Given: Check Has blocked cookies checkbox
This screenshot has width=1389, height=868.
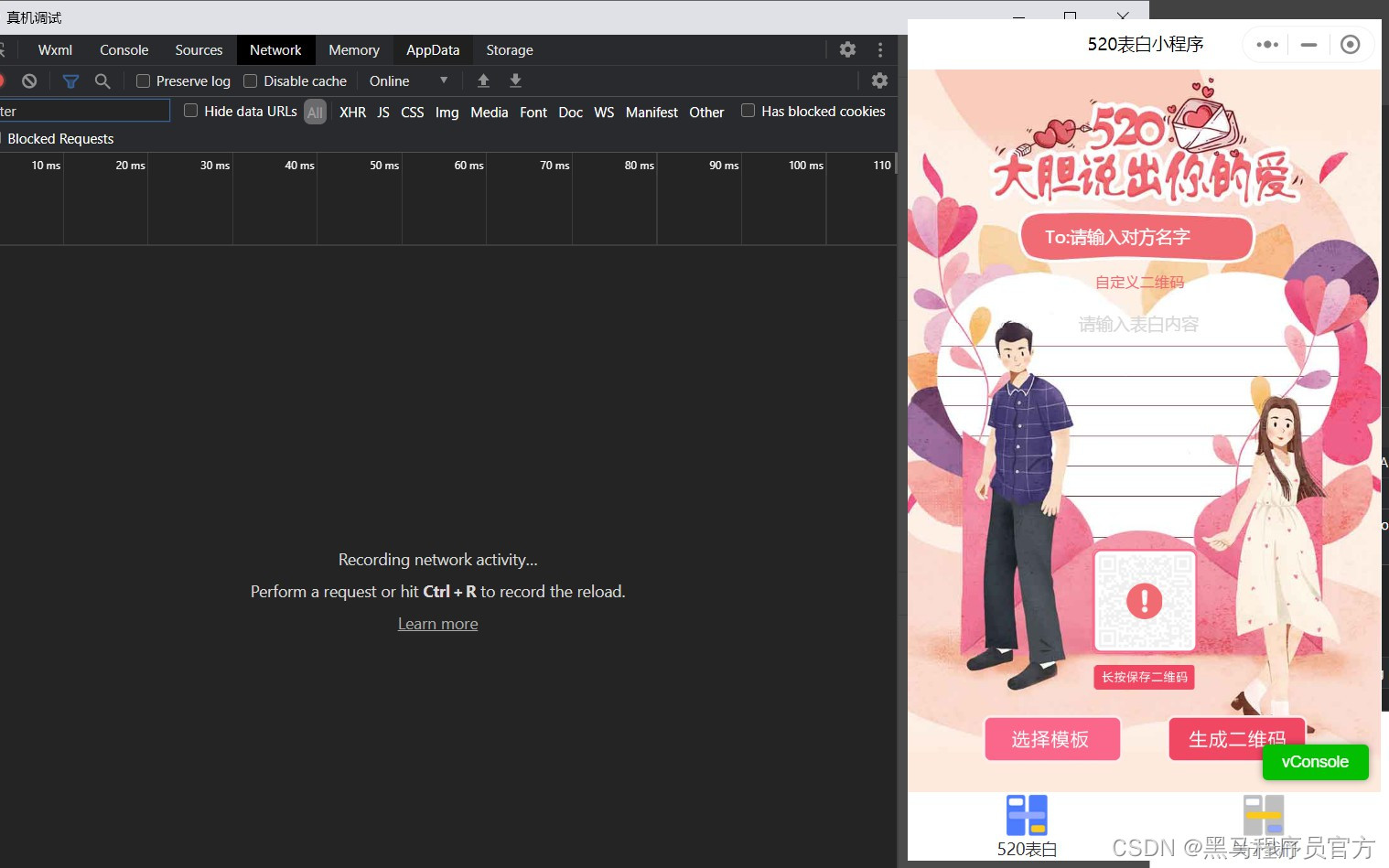Looking at the screenshot, I should 748,111.
